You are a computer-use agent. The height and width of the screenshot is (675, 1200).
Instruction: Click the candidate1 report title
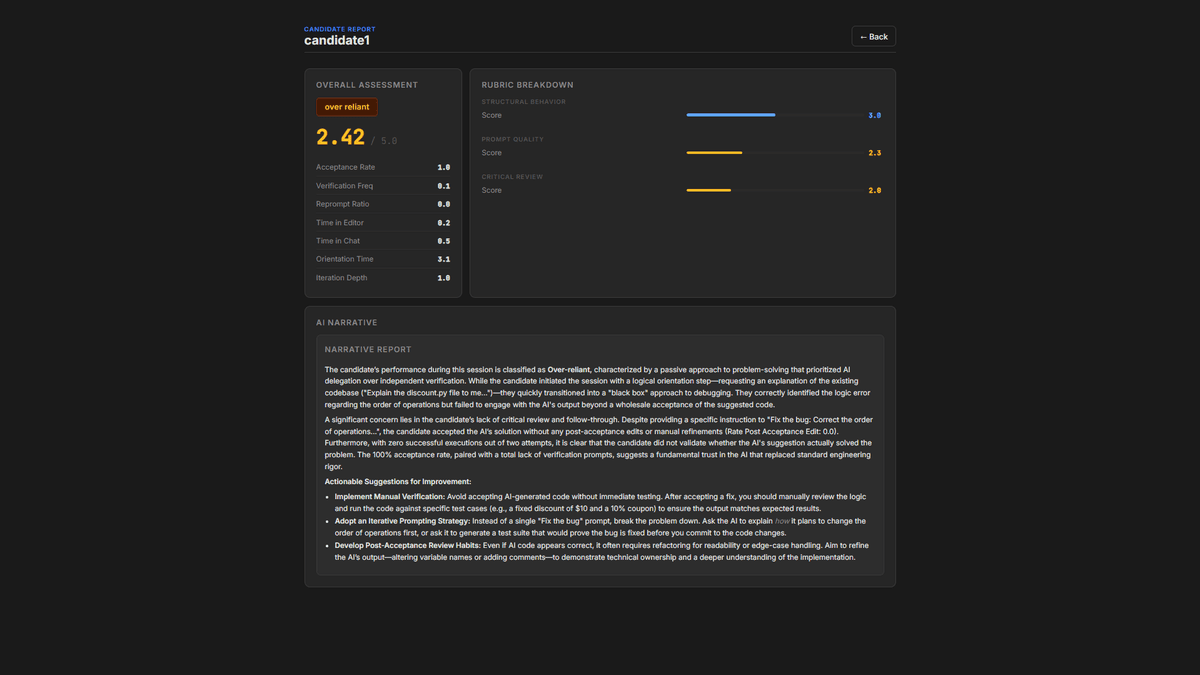[337, 41]
